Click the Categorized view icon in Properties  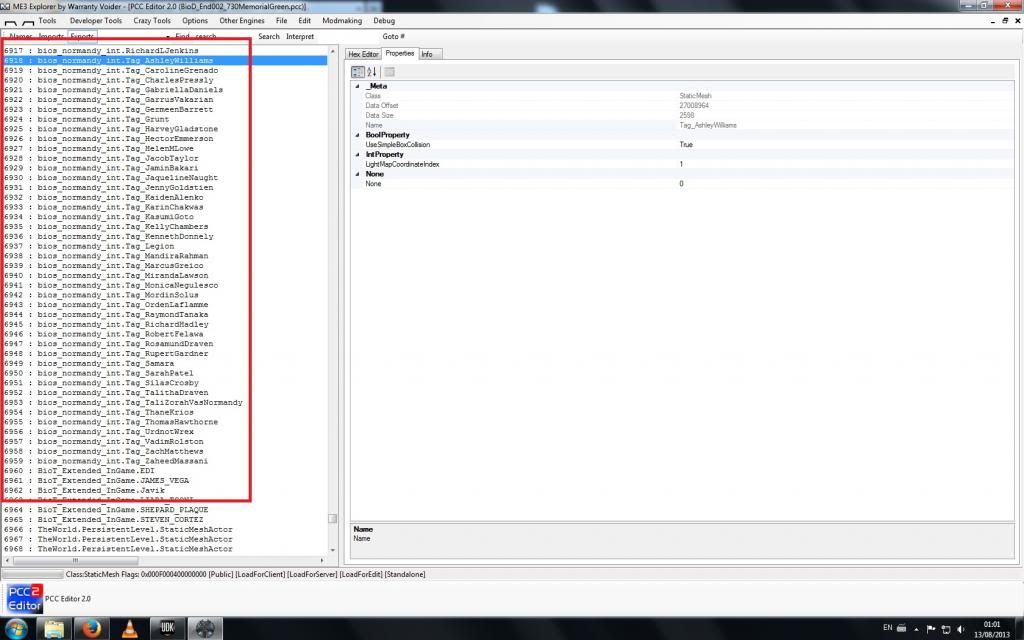tap(358, 71)
